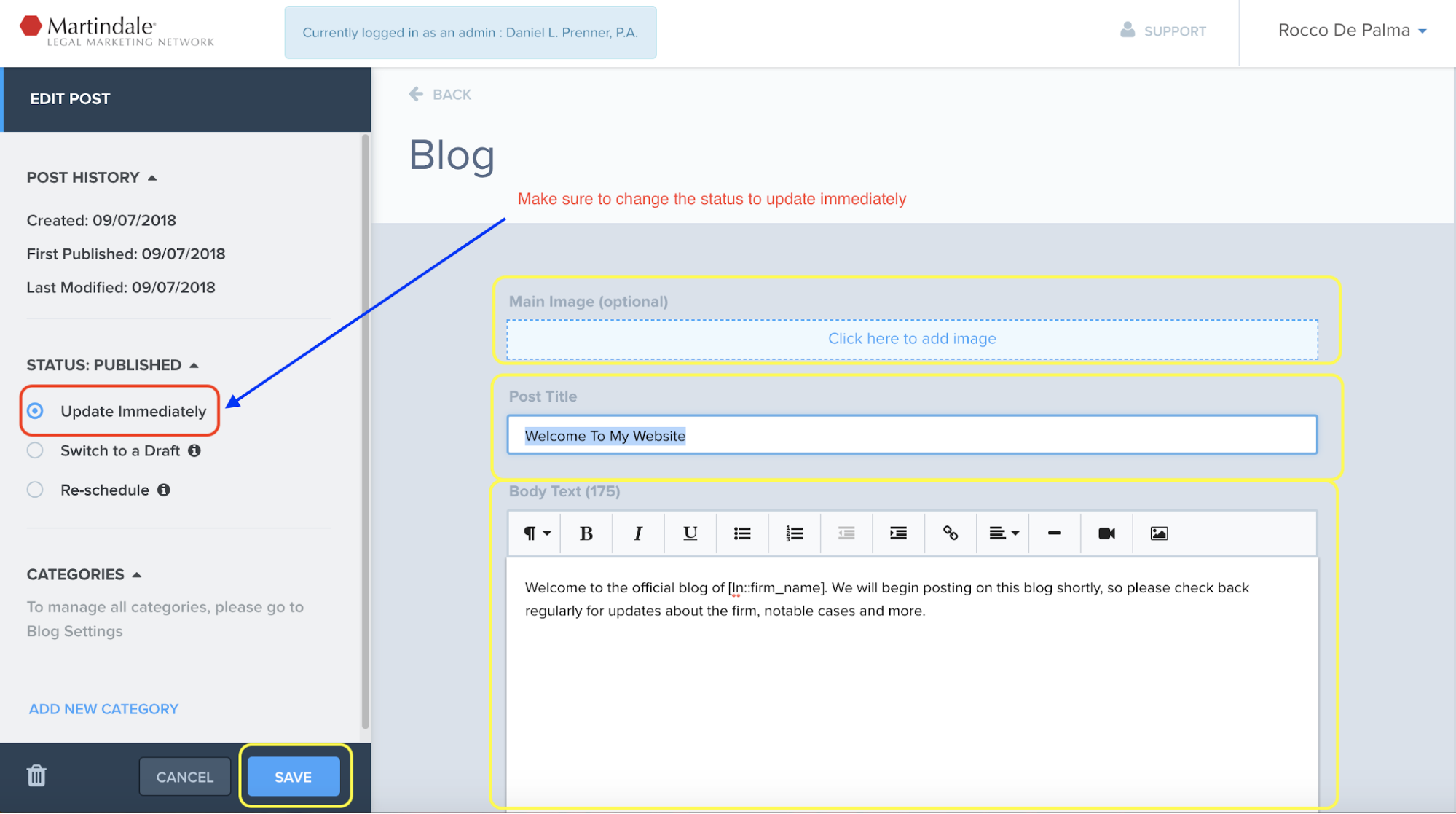This screenshot has width=1456, height=814.
Task: Insert a numbered ordered list
Action: (x=794, y=533)
